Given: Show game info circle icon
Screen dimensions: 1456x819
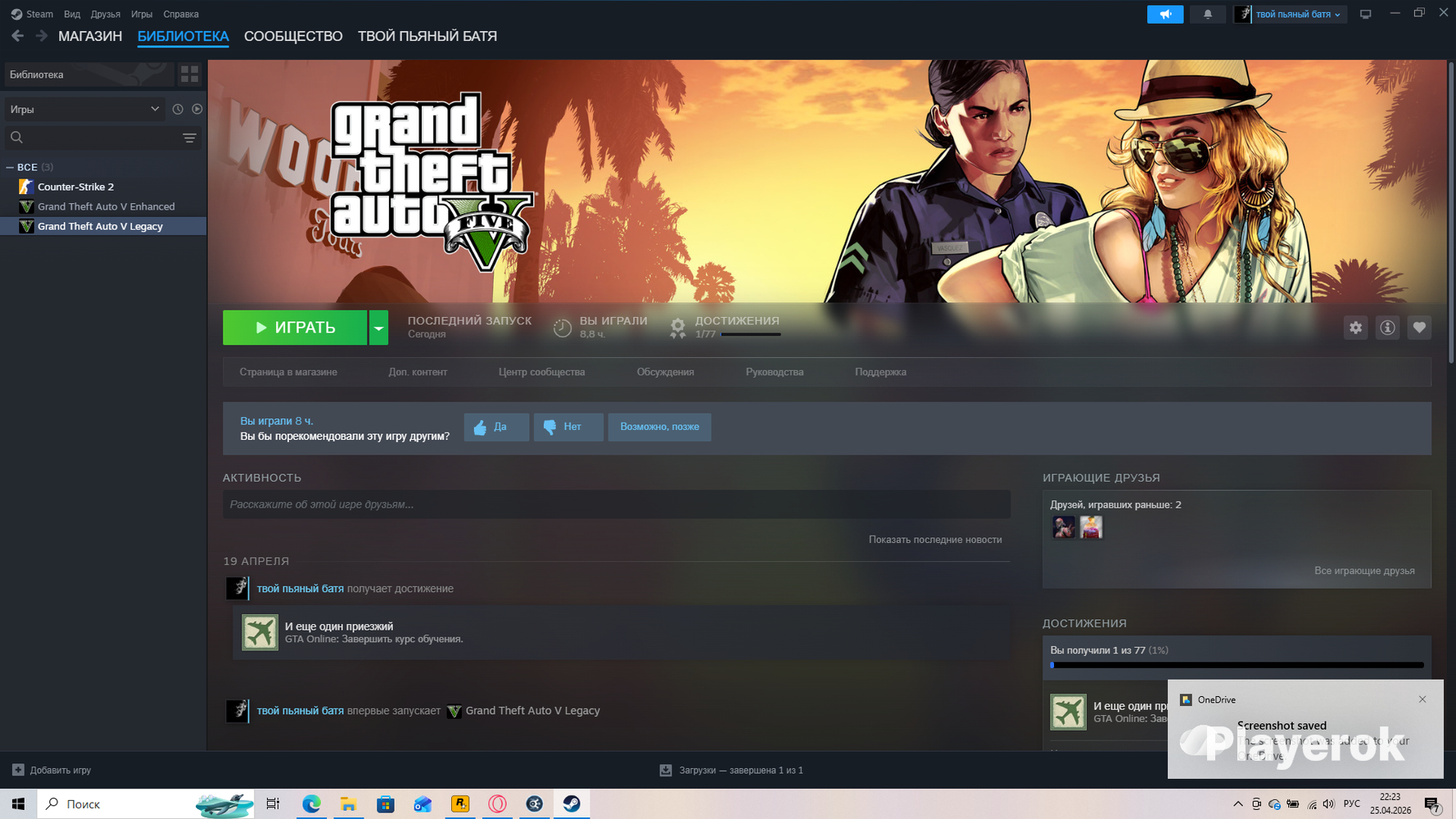Looking at the screenshot, I should click(x=1387, y=328).
